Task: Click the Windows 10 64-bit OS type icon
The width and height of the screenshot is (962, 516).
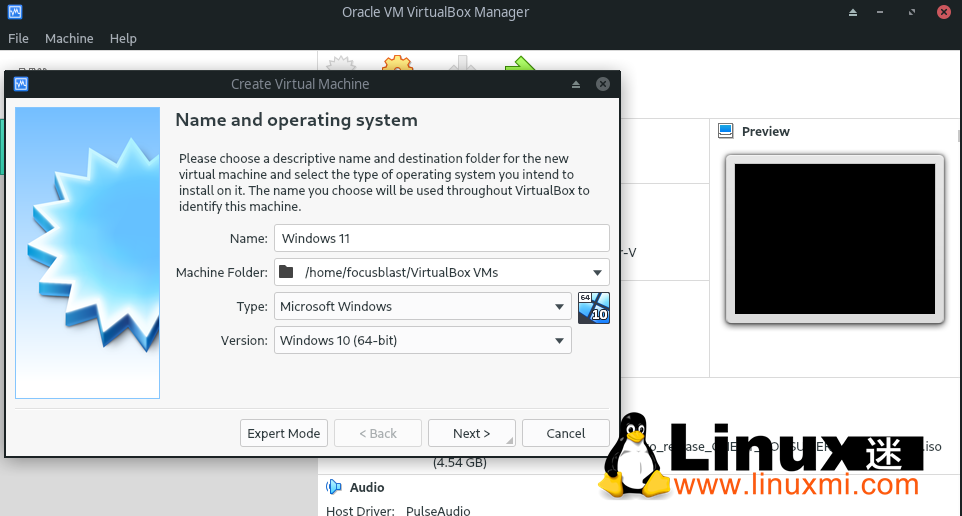Action: (594, 307)
